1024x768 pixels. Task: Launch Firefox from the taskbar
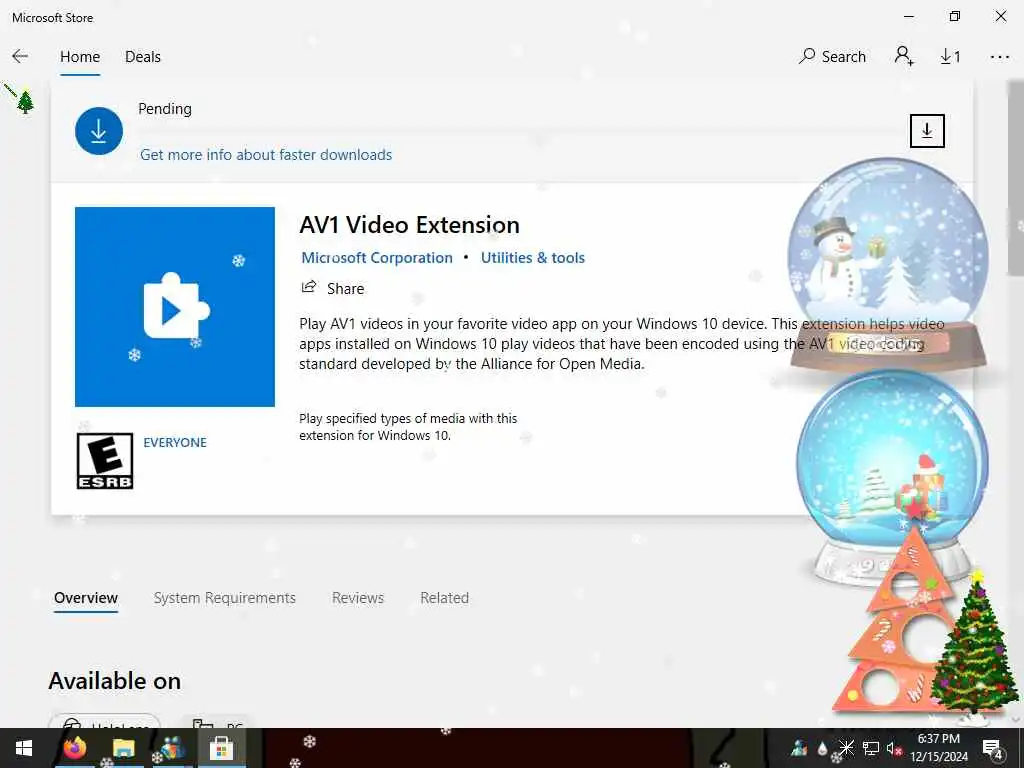click(74, 748)
